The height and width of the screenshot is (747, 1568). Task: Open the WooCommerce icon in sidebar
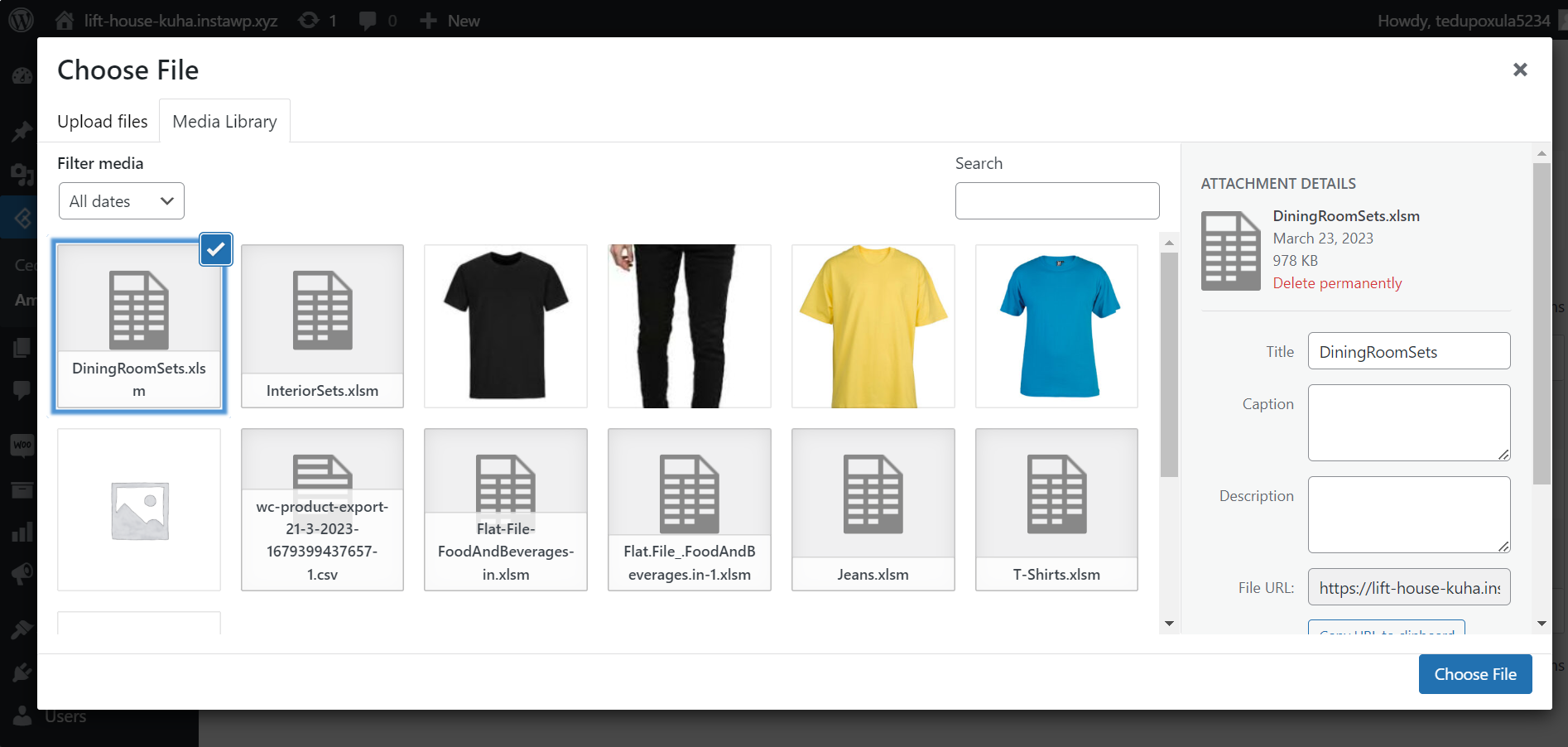(22, 445)
